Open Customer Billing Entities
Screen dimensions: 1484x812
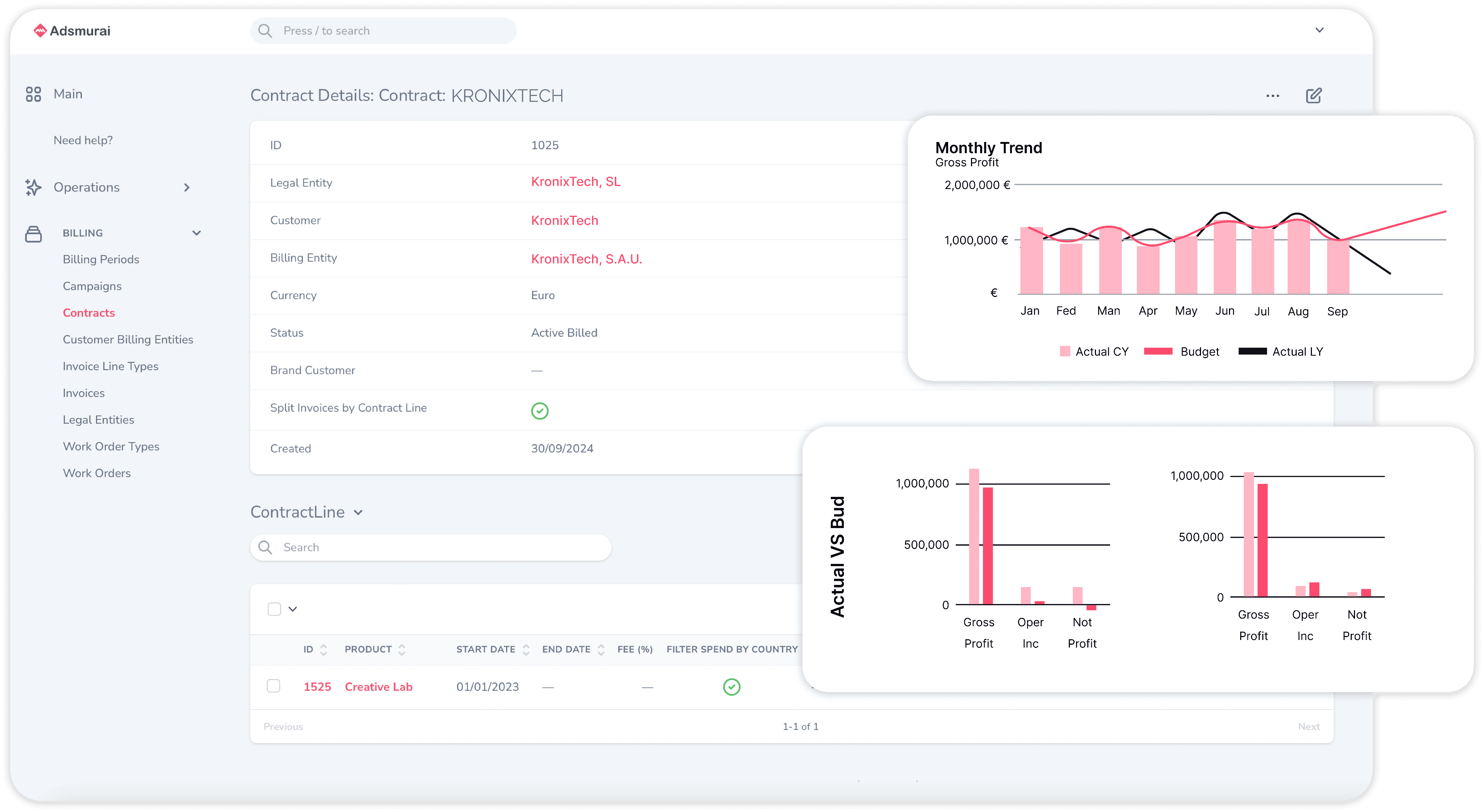128,339
